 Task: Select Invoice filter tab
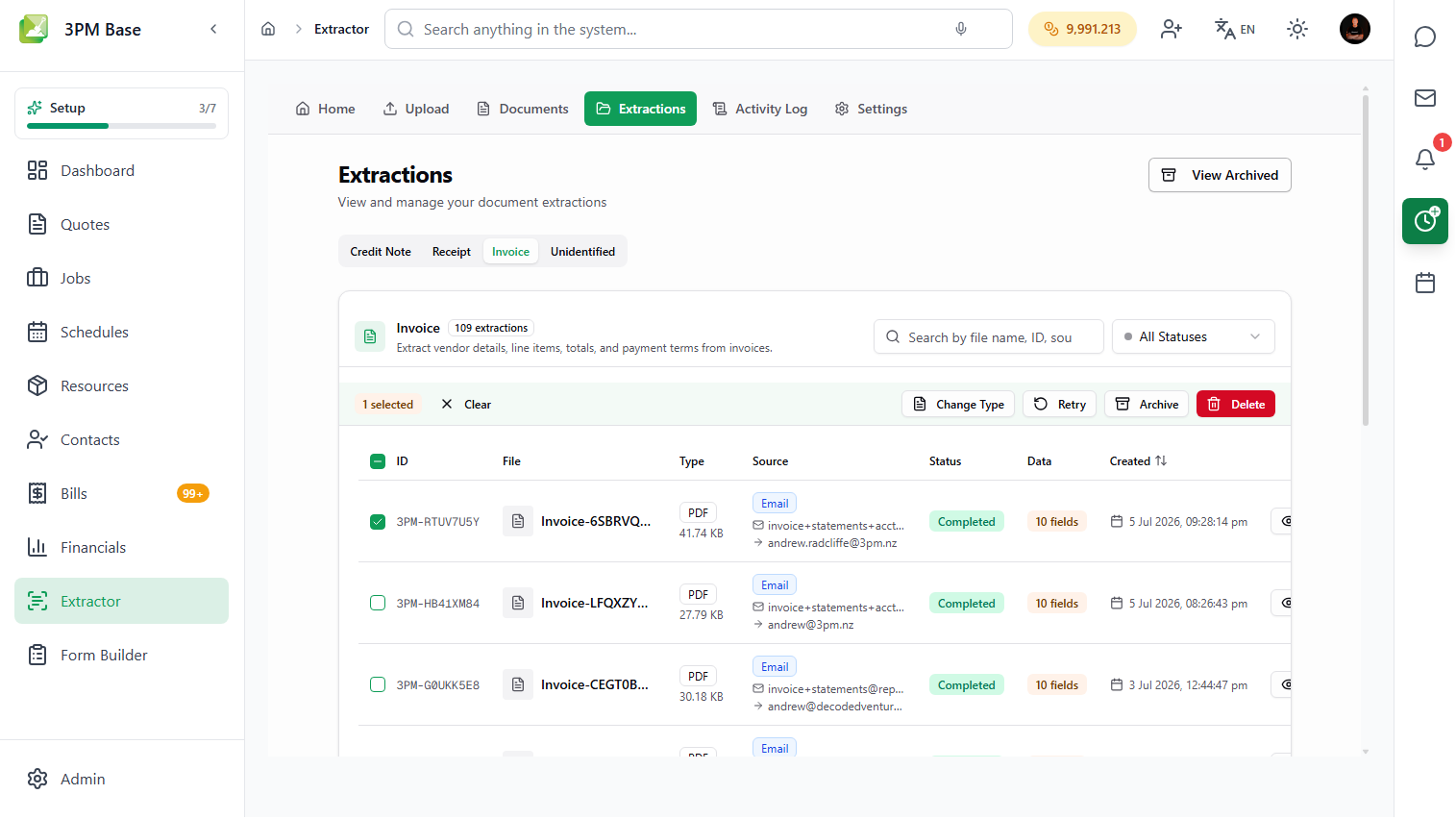point(510,252)
